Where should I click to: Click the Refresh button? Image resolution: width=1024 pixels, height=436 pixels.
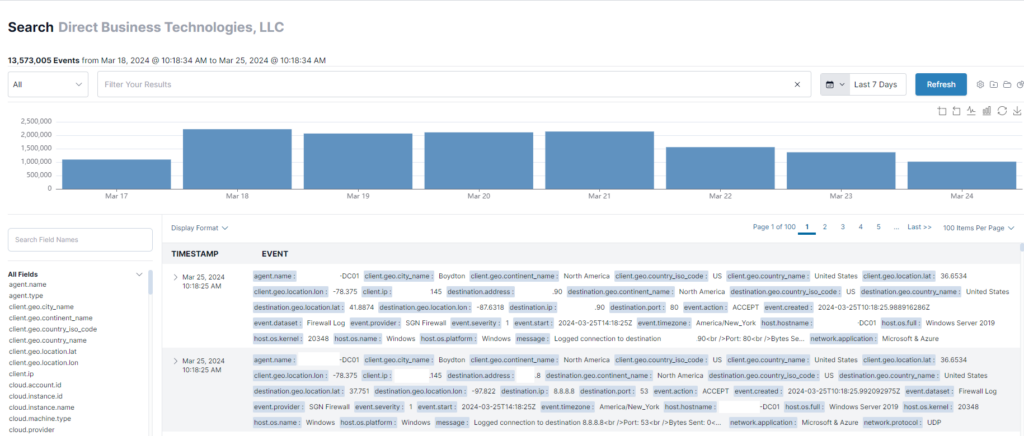coord(940,85)
